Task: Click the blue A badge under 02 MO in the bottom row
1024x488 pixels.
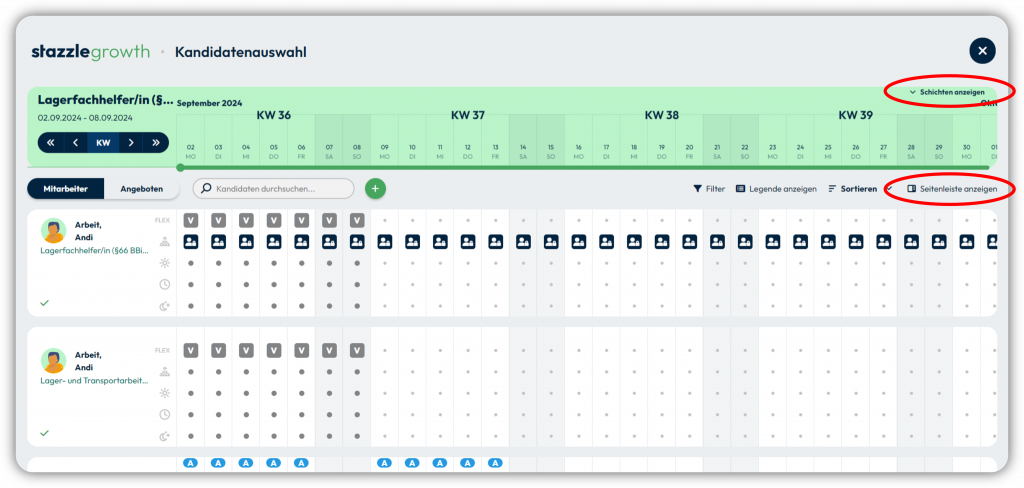Action: (x=190, y=463)
